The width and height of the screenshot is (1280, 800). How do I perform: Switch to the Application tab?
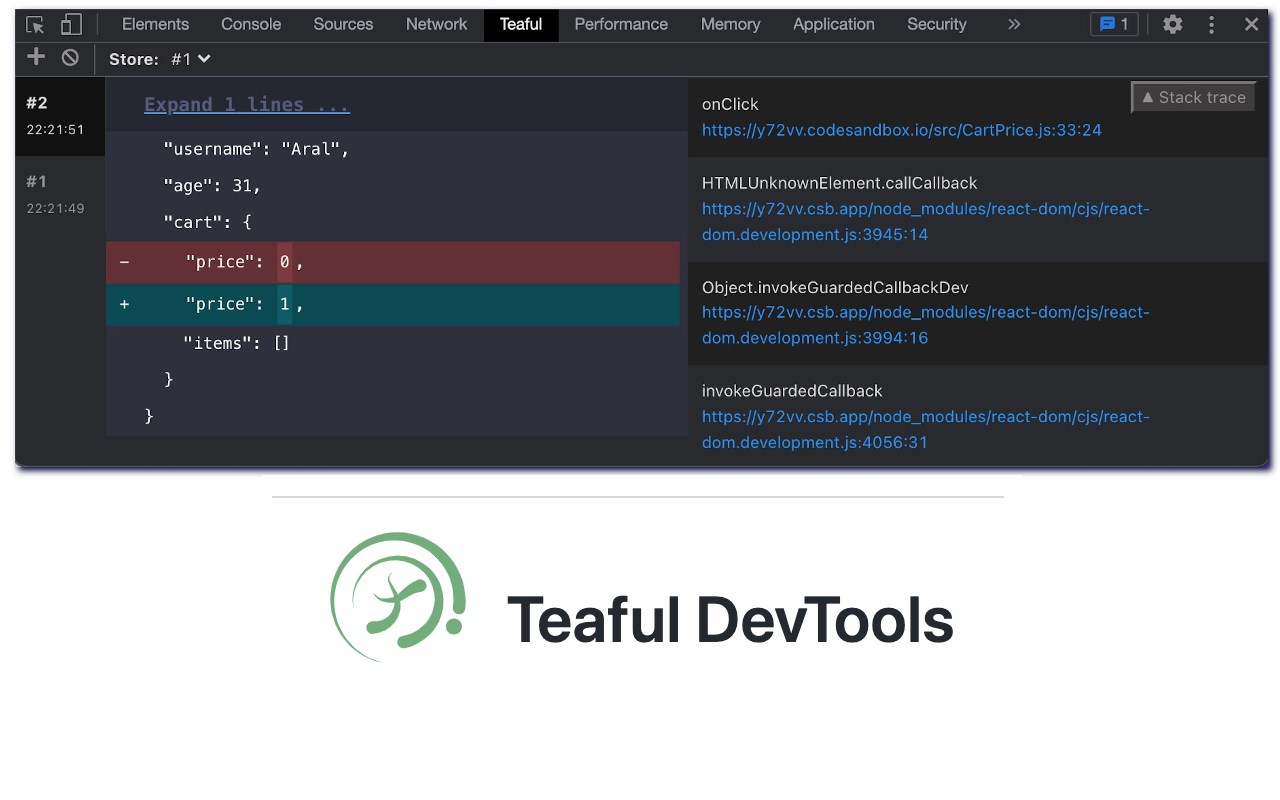click(x=833, y=24)
